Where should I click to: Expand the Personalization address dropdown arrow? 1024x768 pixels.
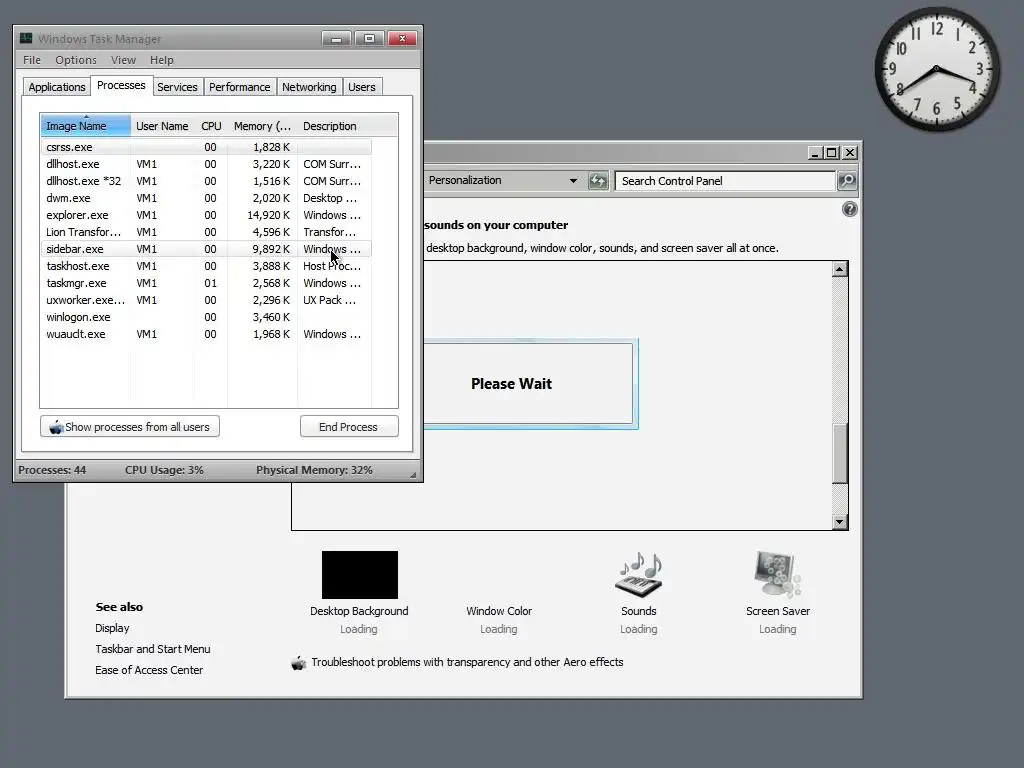click(x=573, y=181)
